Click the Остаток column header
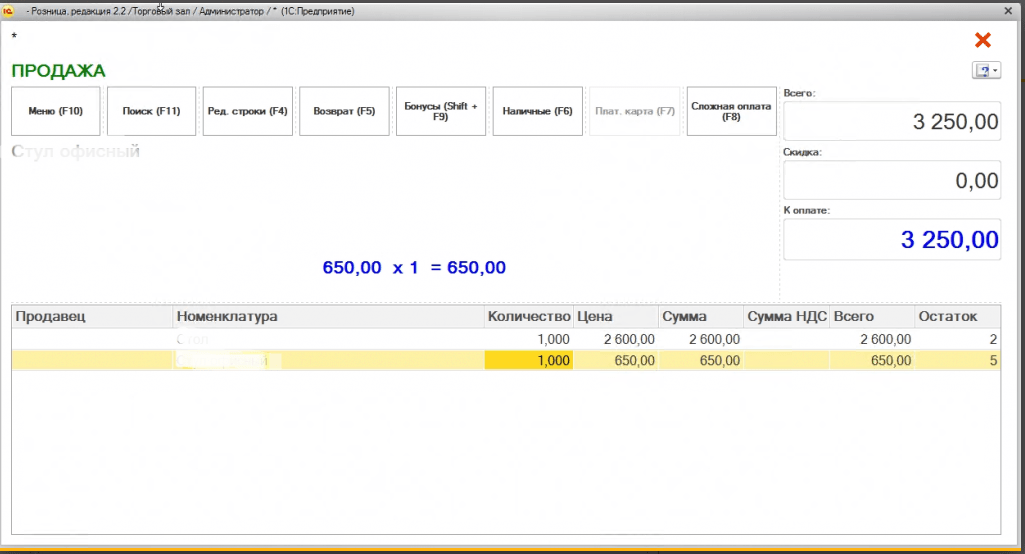The height and width of the screenshot is (554, 1025). point(957,317)
